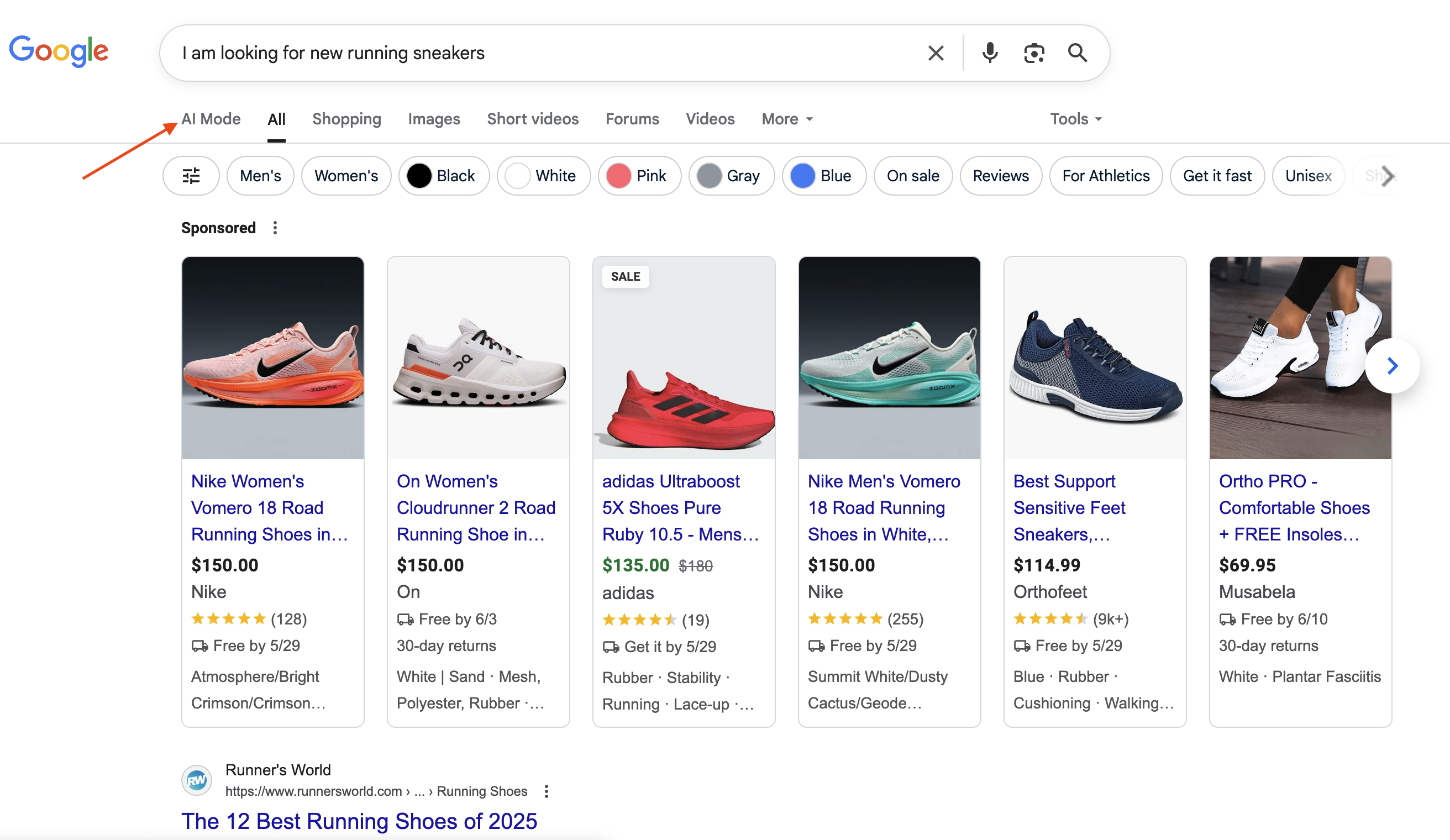Screen dimensions: 1450x840
Task: Open navy Orthofeet sneaker image
Action: click(x=1094, y=358)
